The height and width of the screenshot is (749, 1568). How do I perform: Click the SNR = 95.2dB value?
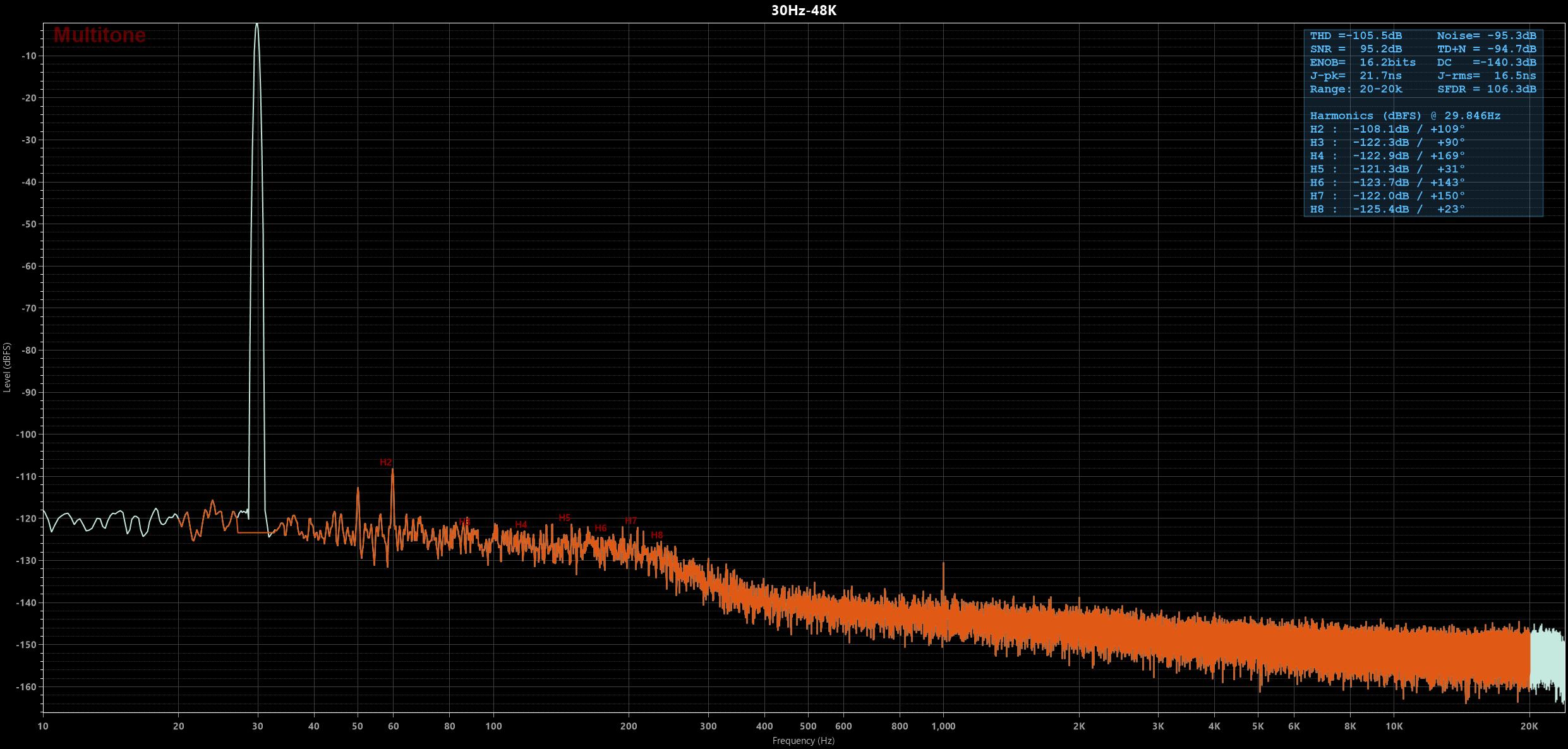coord(1356,49)
